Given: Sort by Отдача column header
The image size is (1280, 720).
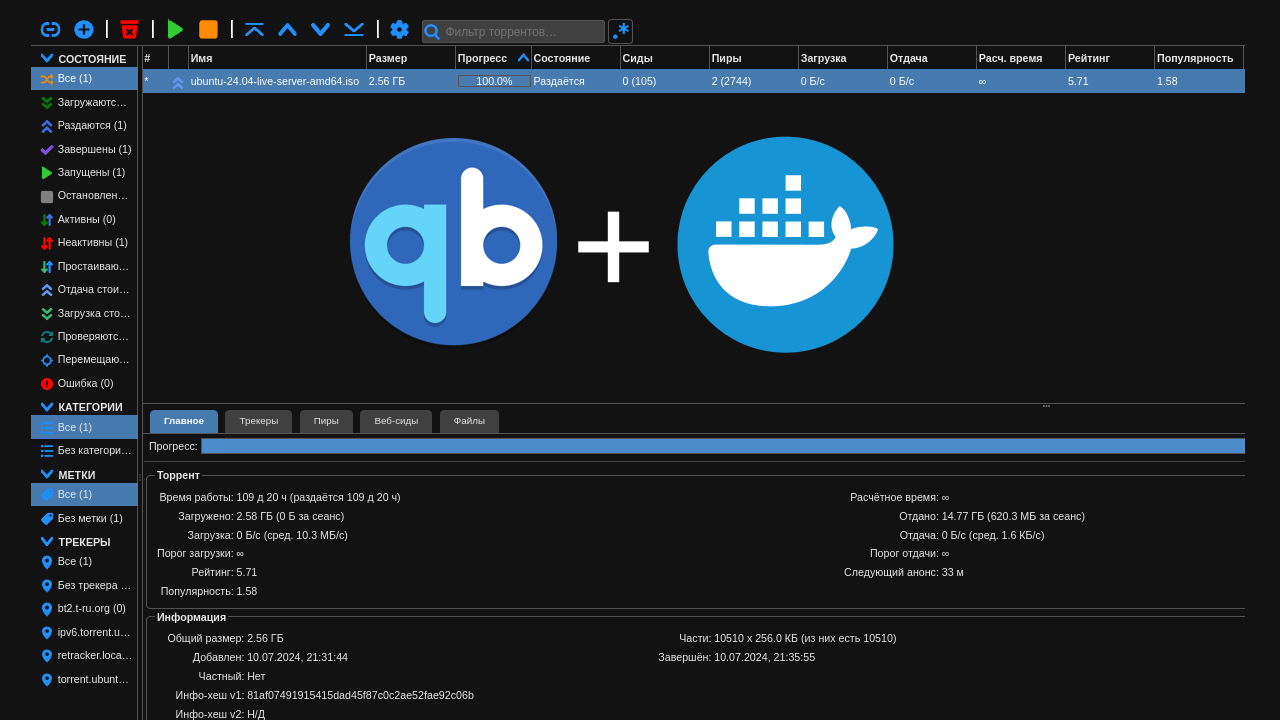Looking at the screenshot, I should click(932, 58).
